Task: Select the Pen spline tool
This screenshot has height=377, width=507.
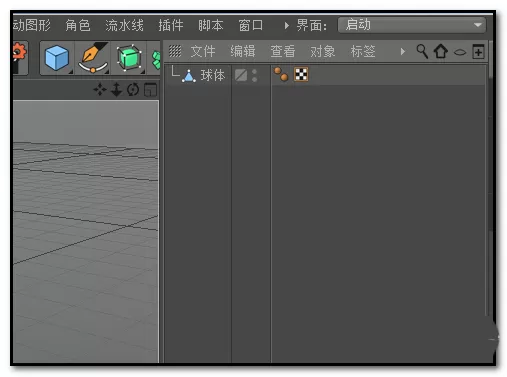Action: 93,58
